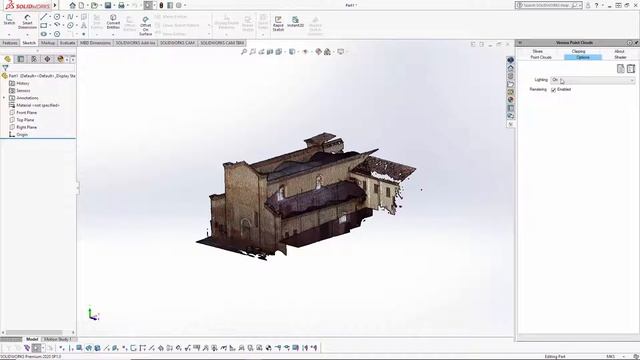Viewport: 640px width, 360px height.
Task: Select the Circle sketch tool
Action: pos(57,17)
